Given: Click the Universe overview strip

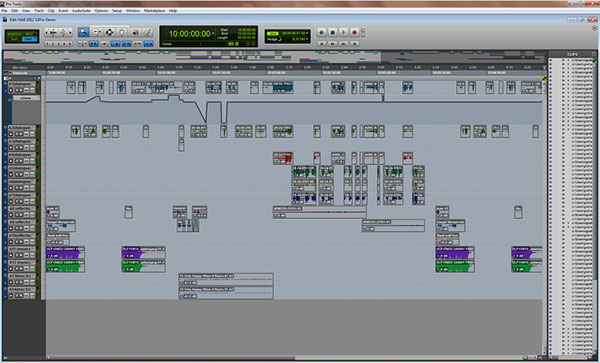Looking at the screenshot, I should coord(274,57).
